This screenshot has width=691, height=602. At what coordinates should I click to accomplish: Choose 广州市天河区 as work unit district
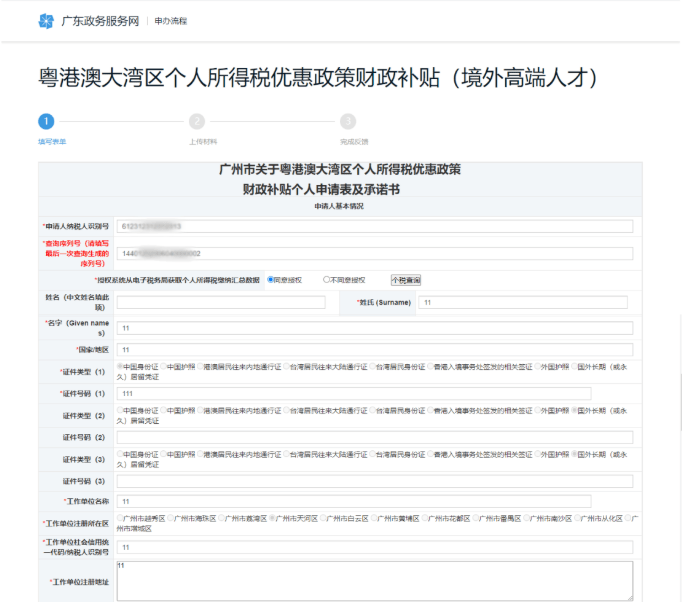(273, 518)
